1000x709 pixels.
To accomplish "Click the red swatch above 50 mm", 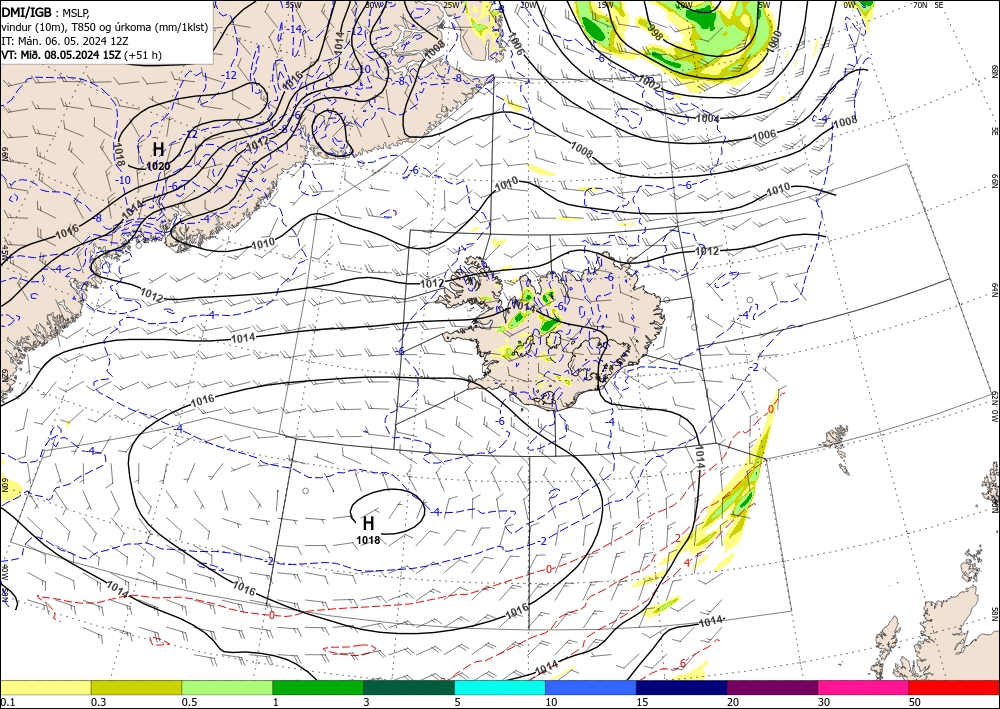I will [954, 687].
